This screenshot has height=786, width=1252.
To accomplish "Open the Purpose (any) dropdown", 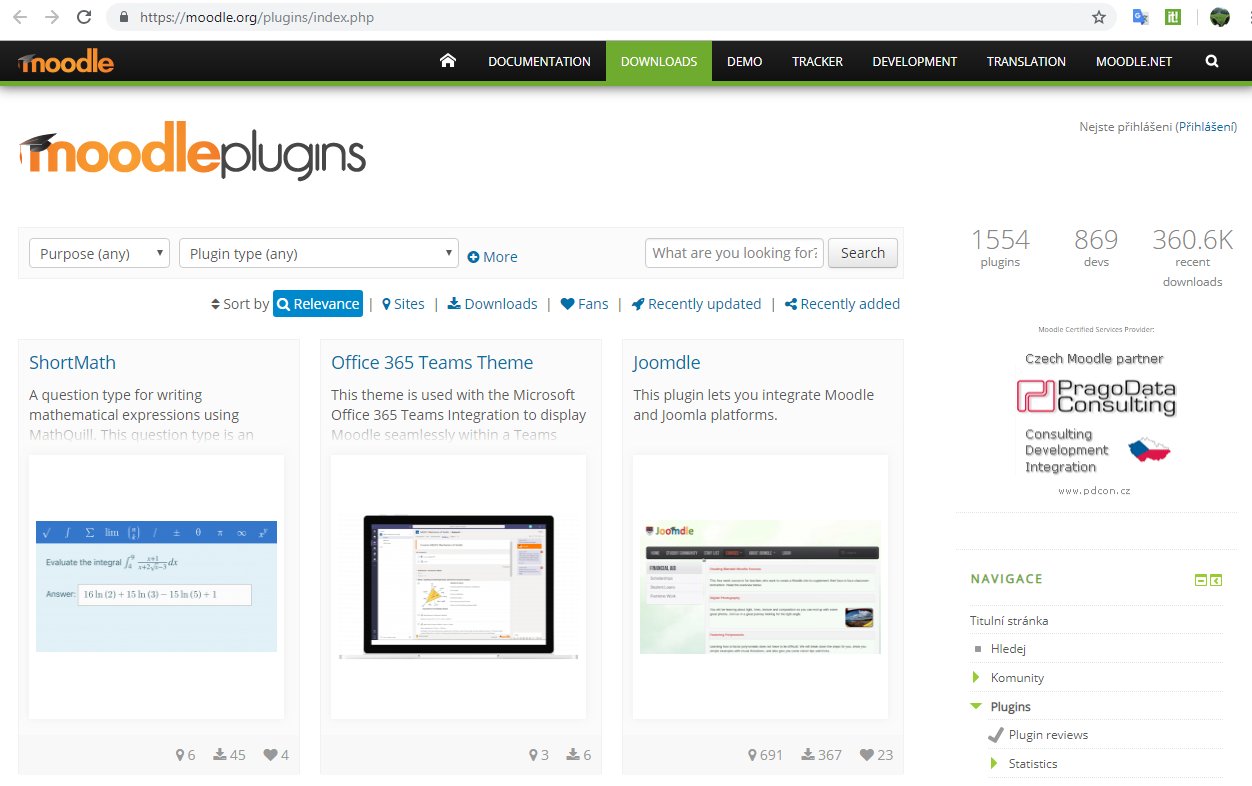I will click(99, 254).
